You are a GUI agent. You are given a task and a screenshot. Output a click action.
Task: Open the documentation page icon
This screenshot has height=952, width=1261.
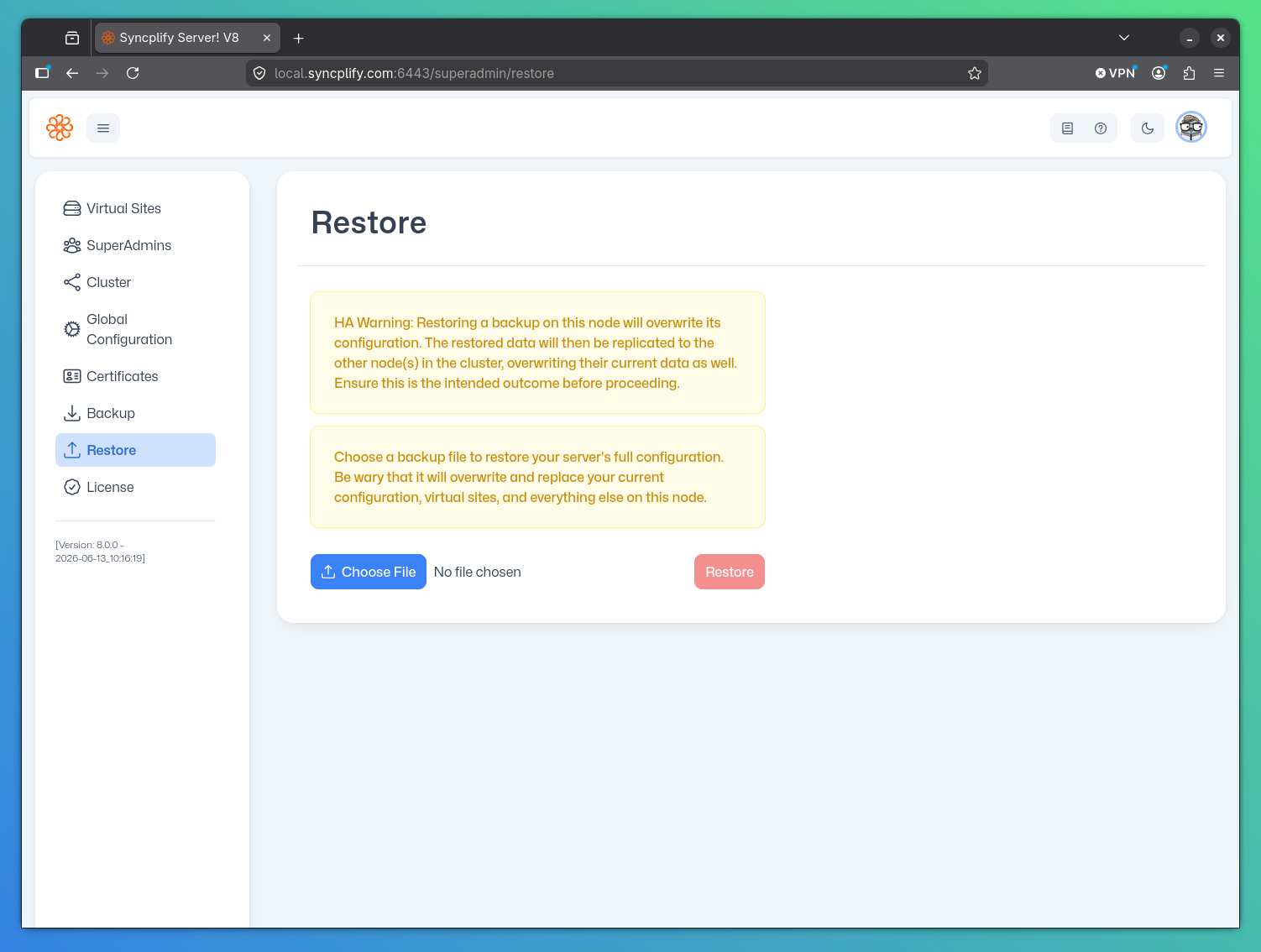point(1068,128)
